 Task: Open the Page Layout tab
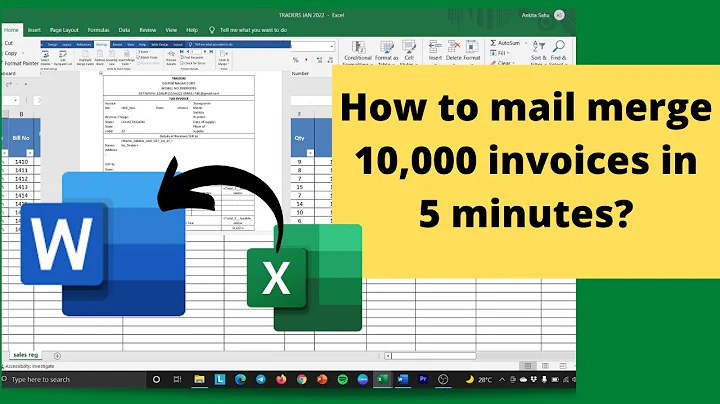click(x=64, y=30)
